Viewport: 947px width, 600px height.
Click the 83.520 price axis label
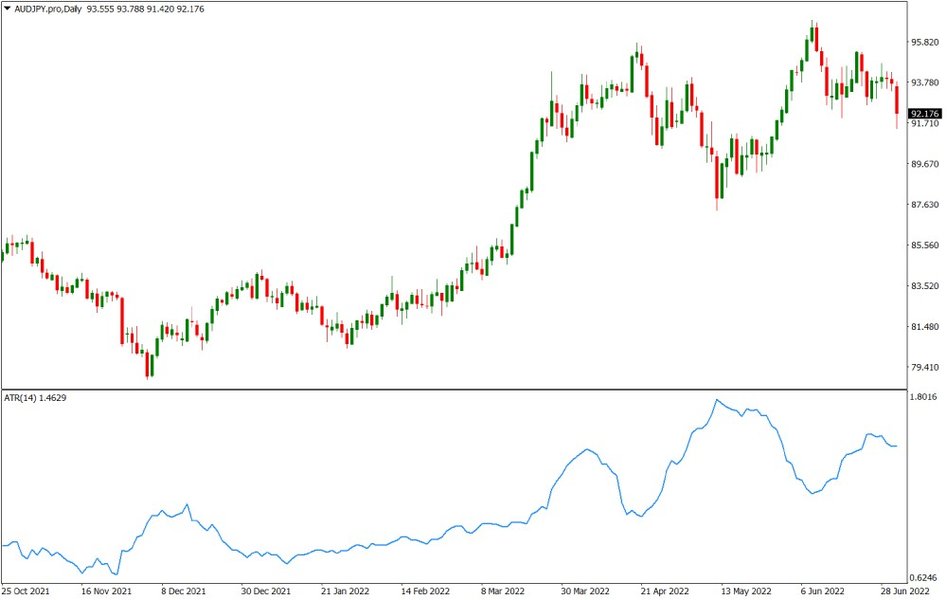(x=925, y=286)
